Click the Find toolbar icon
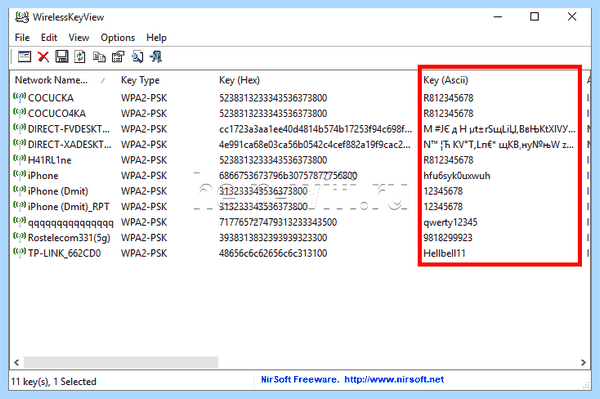The height and width of the screenshot is (399, 600). tap(137, 57)
